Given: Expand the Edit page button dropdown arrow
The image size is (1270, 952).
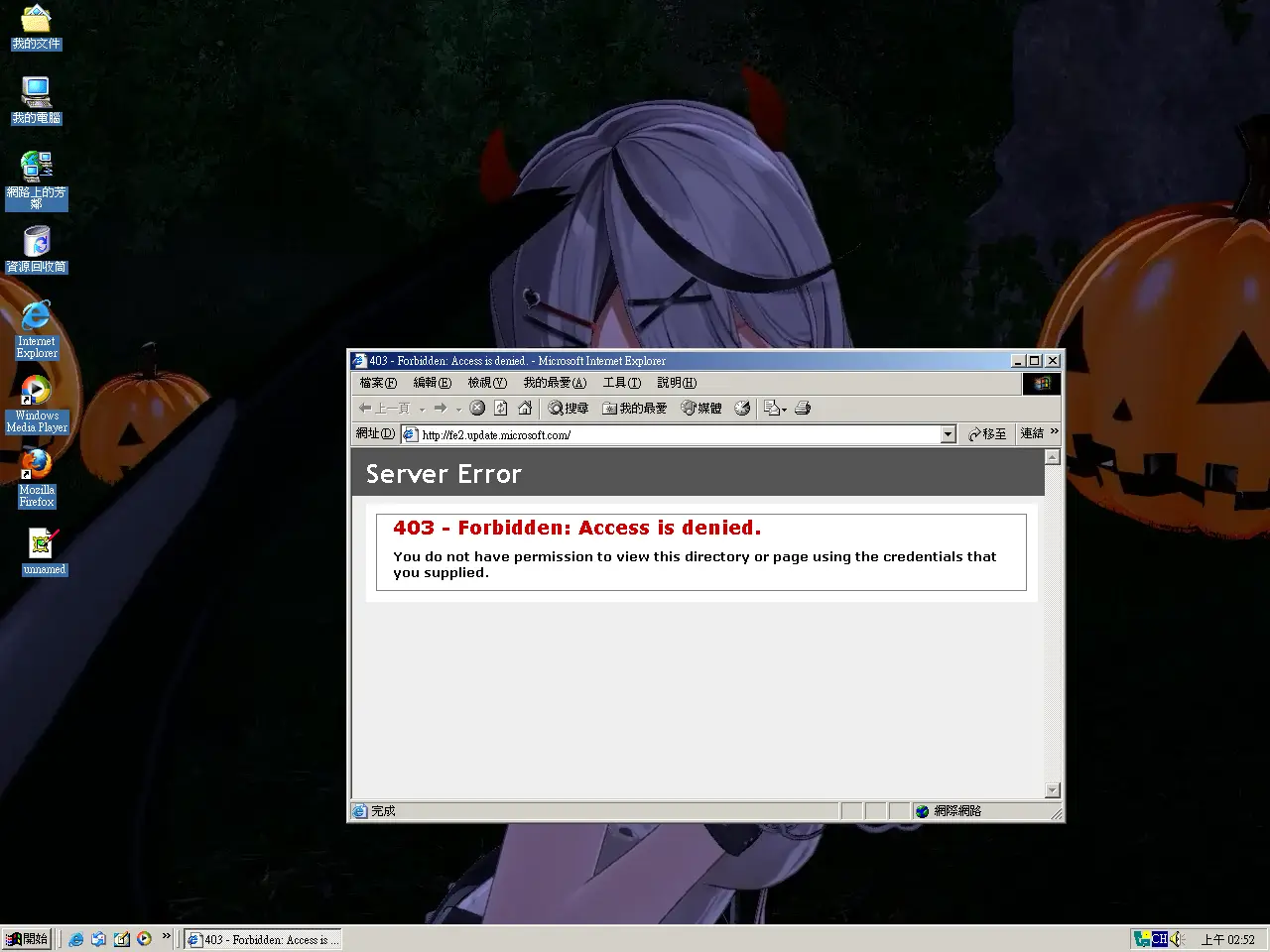Looking at the screenshot, I should (x=785, y=409).
